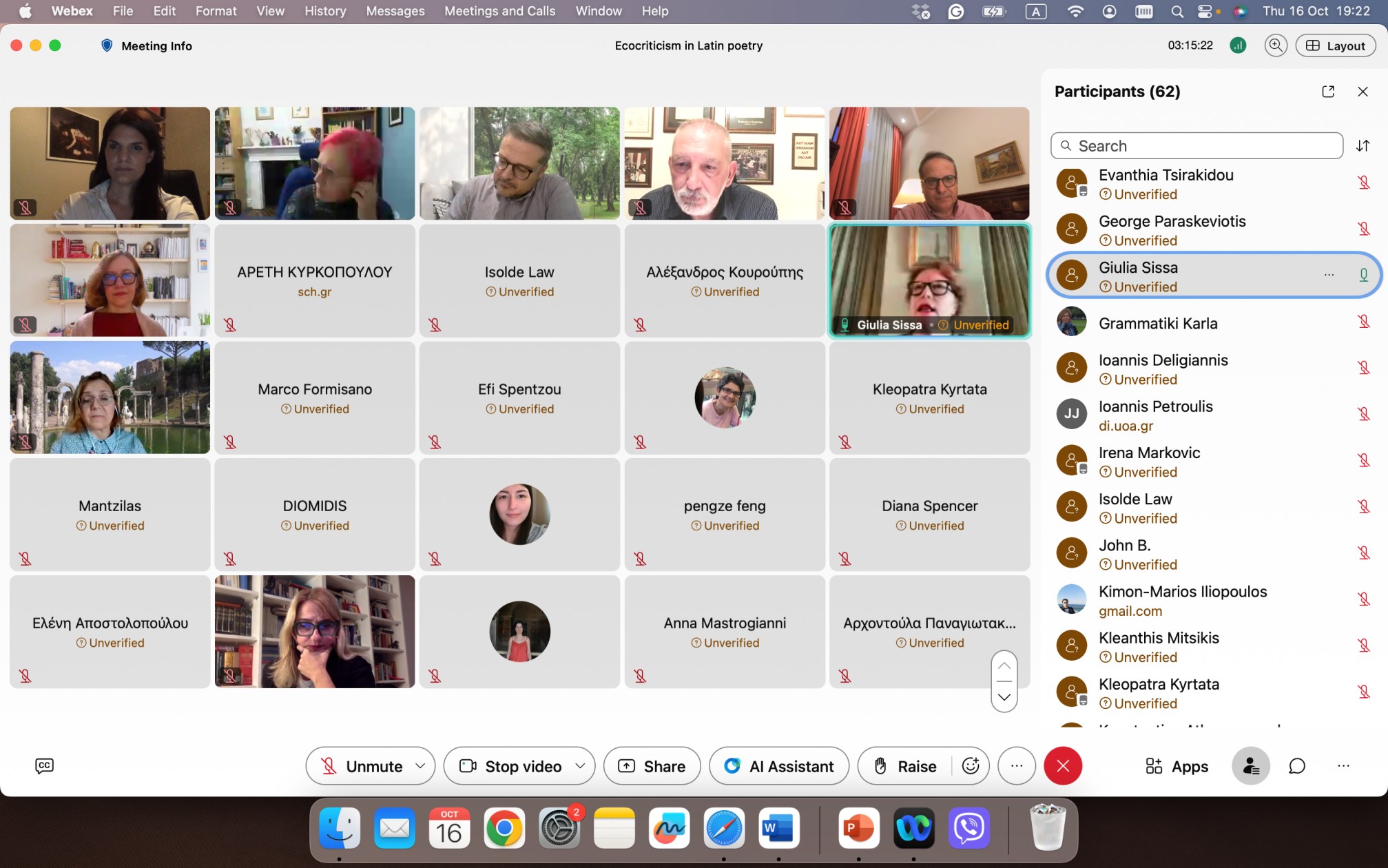
Task: Open Meetings and Calls menu
Action: tap(499, 11)
